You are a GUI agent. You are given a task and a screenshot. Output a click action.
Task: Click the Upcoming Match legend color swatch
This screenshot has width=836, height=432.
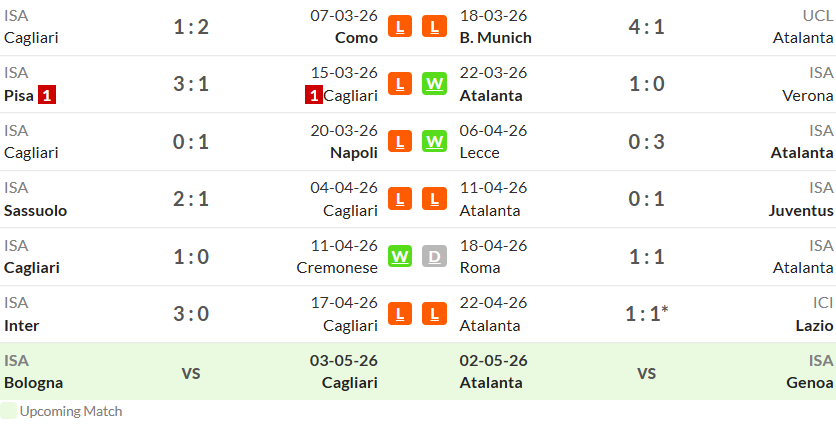click(8, 411)
